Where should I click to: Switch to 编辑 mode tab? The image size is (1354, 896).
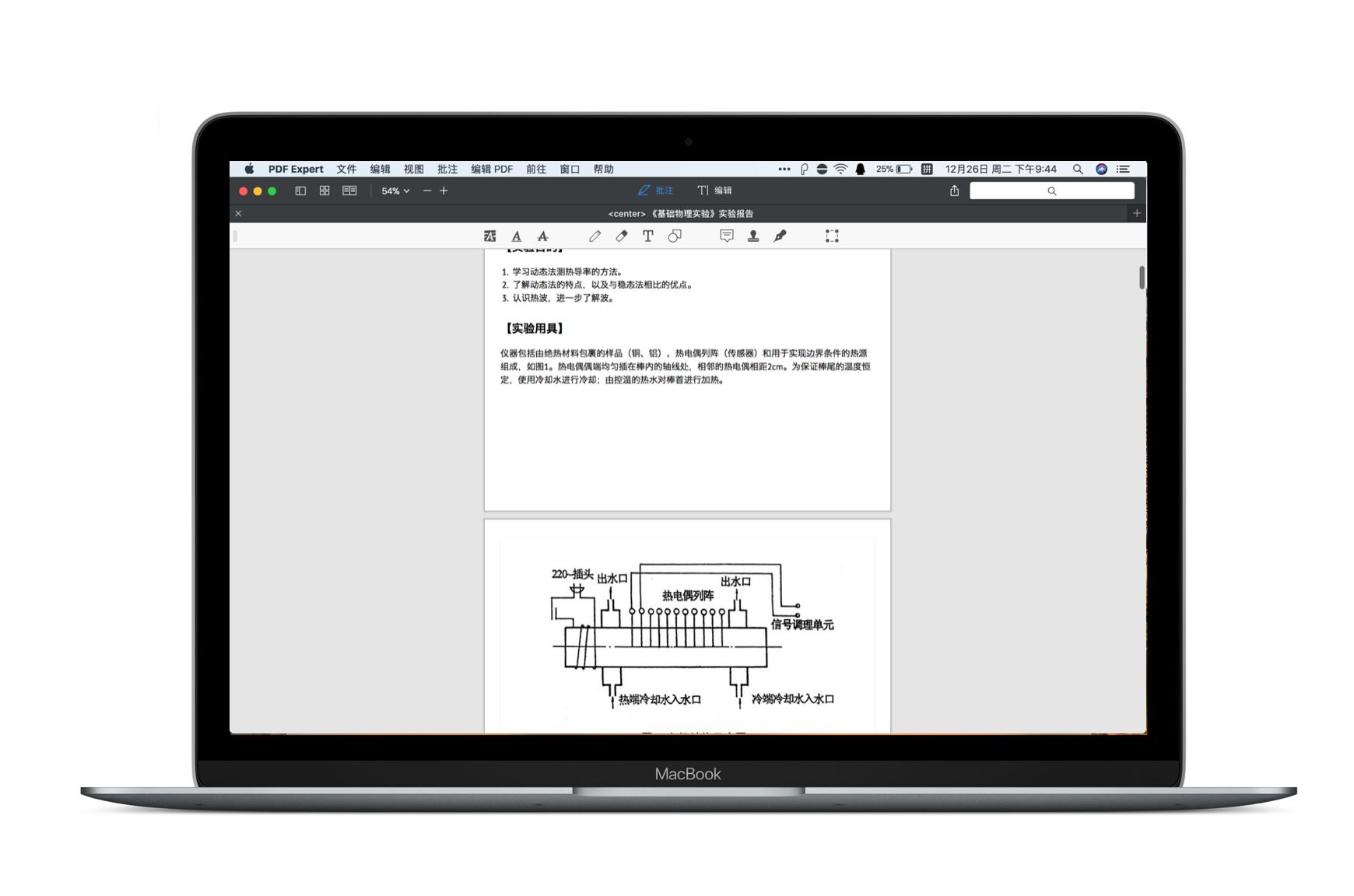click(x=715, y=191)
